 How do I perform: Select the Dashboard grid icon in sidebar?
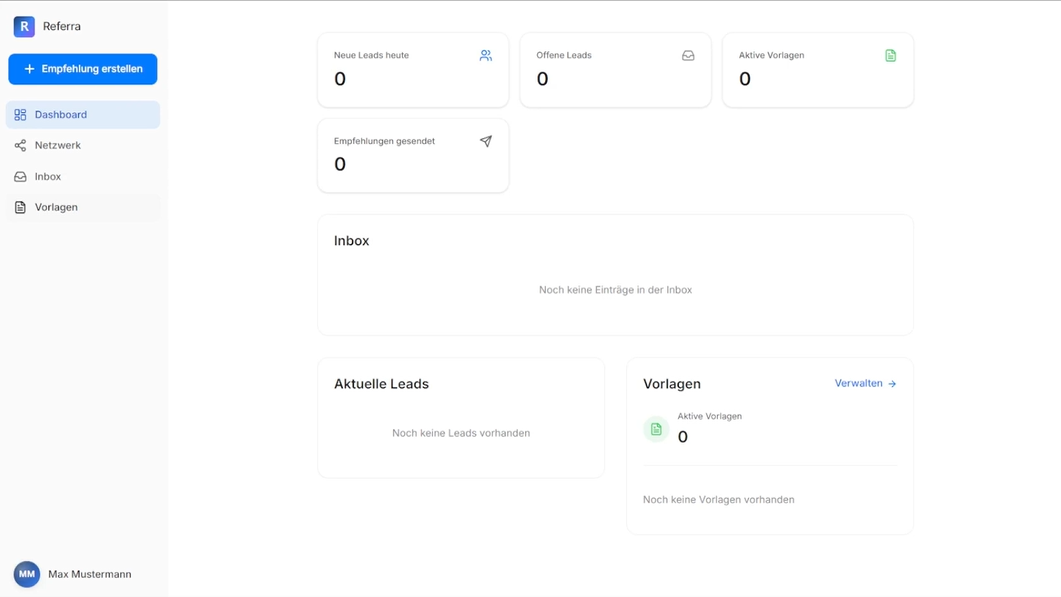[x=21, y=114]
